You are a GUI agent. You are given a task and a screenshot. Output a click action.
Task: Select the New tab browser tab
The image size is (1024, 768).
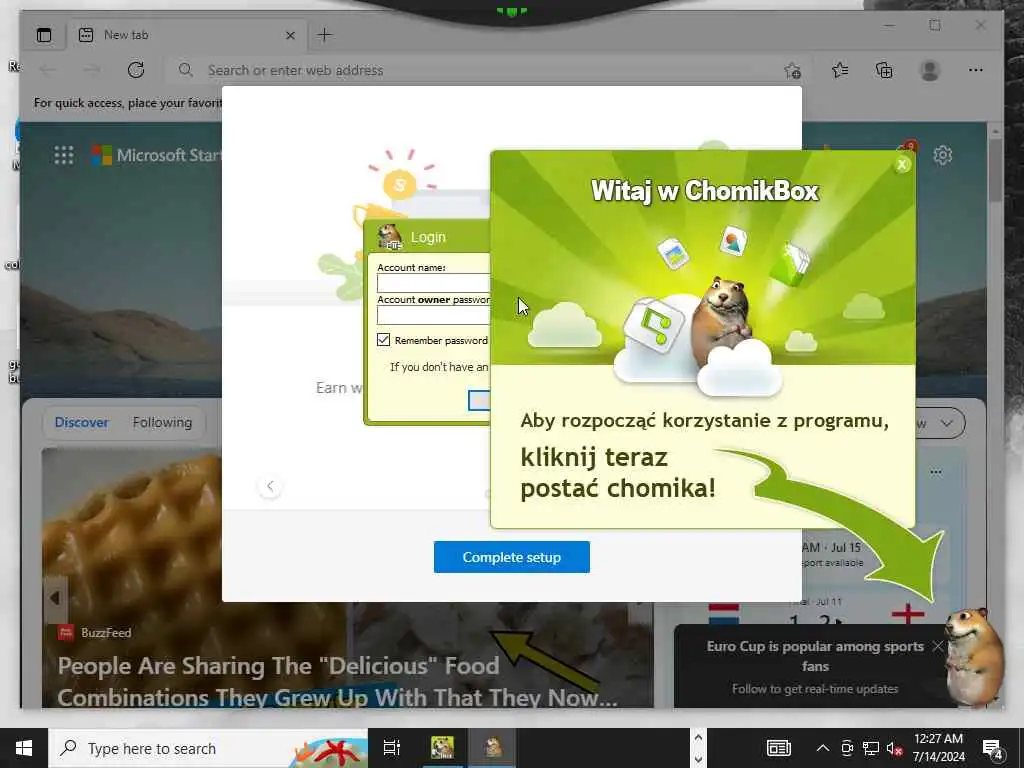pos(184,35)
